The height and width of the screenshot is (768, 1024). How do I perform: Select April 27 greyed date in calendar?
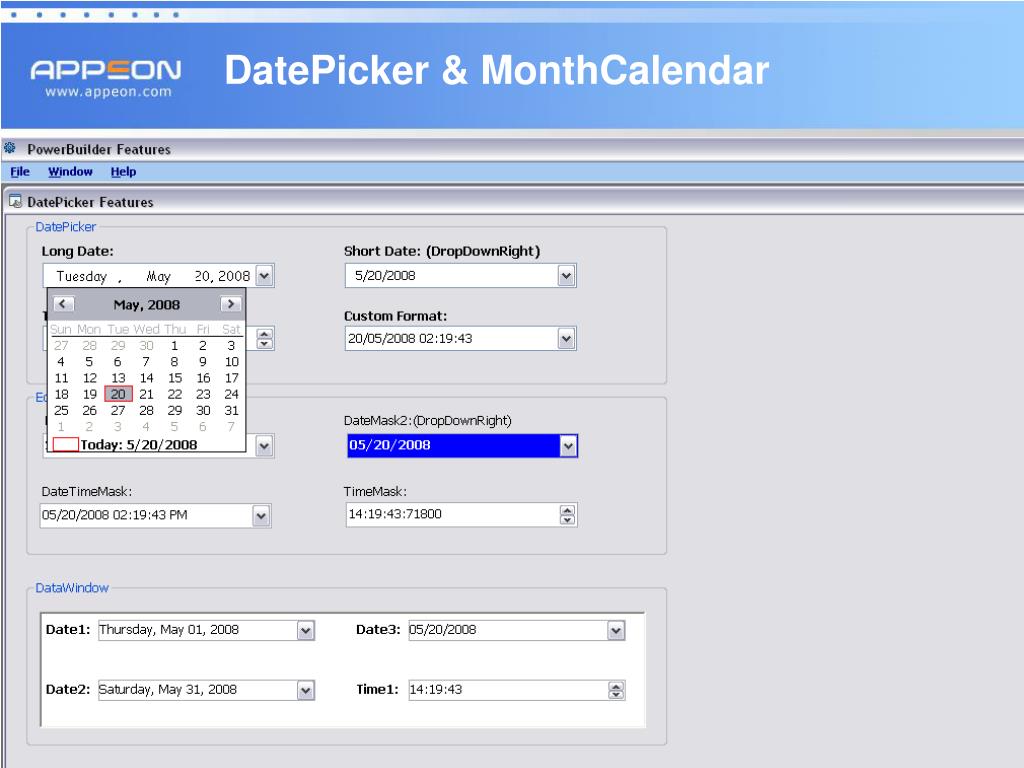[61, 345]
